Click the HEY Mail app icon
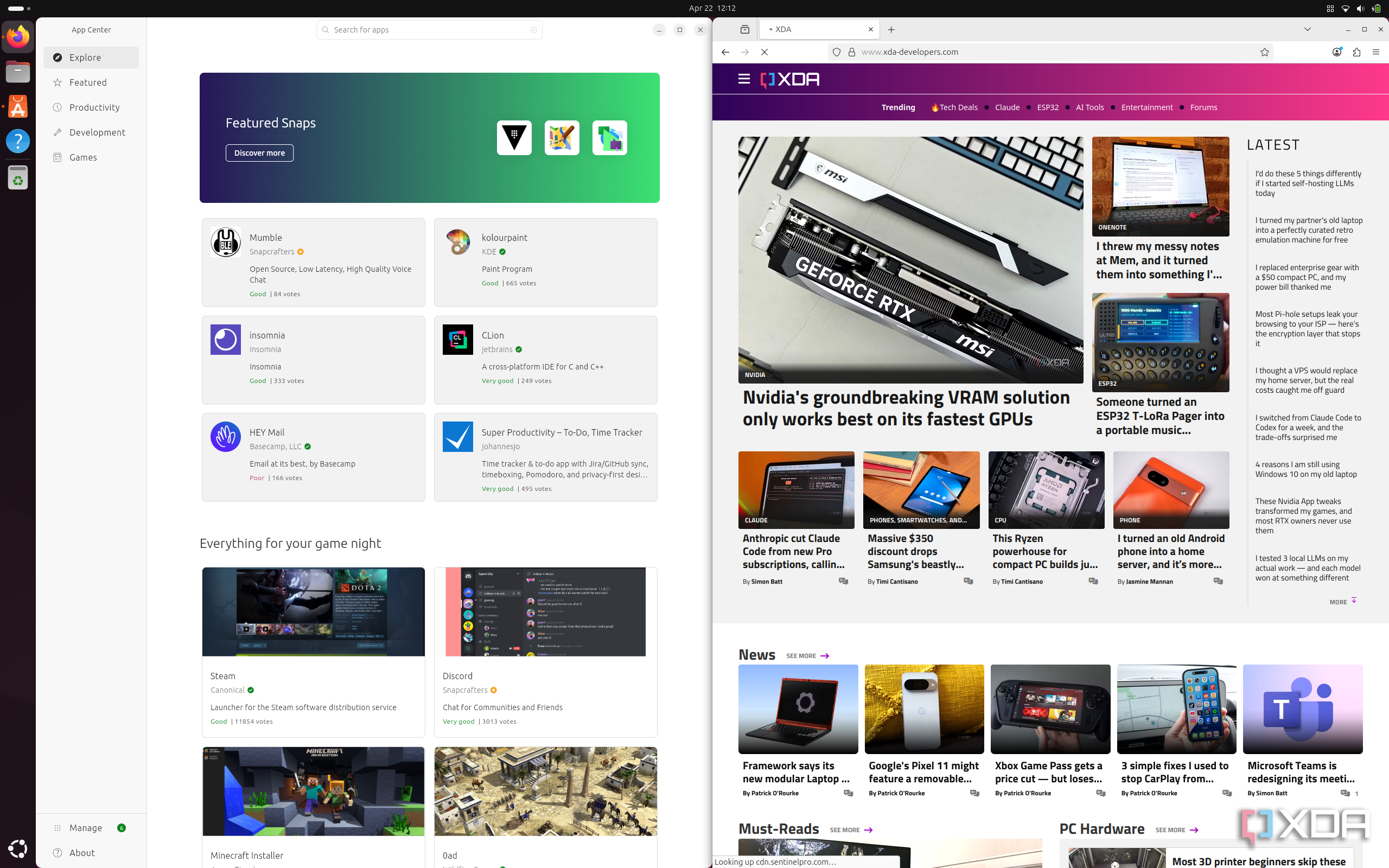 [x=226, y=437]
